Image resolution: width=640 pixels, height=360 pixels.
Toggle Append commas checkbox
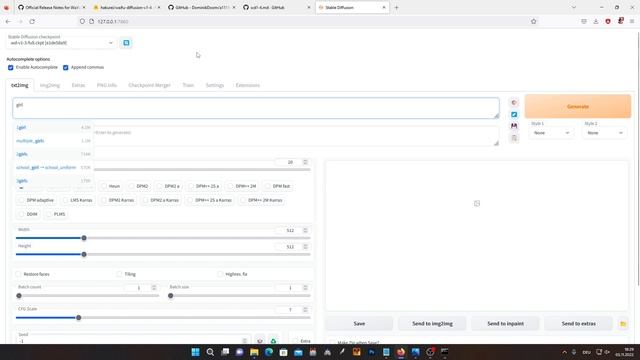(x=65, y=67)
